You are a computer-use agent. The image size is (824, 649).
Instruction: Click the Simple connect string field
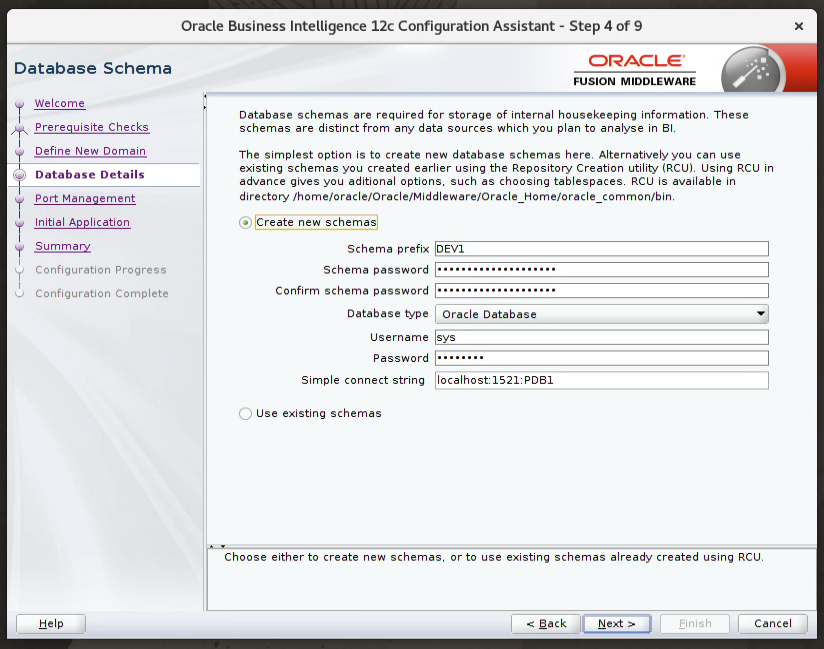pos(602,380)
